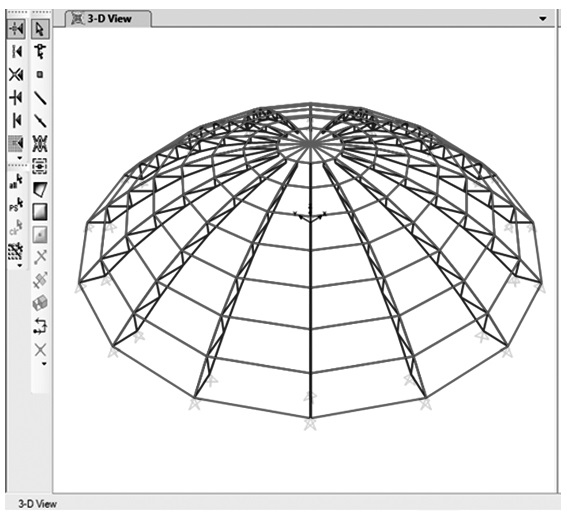The width and height of the screenshot is (567, 520).
Task: Toggle snap to intersections
Action: [x=16, y=75]
